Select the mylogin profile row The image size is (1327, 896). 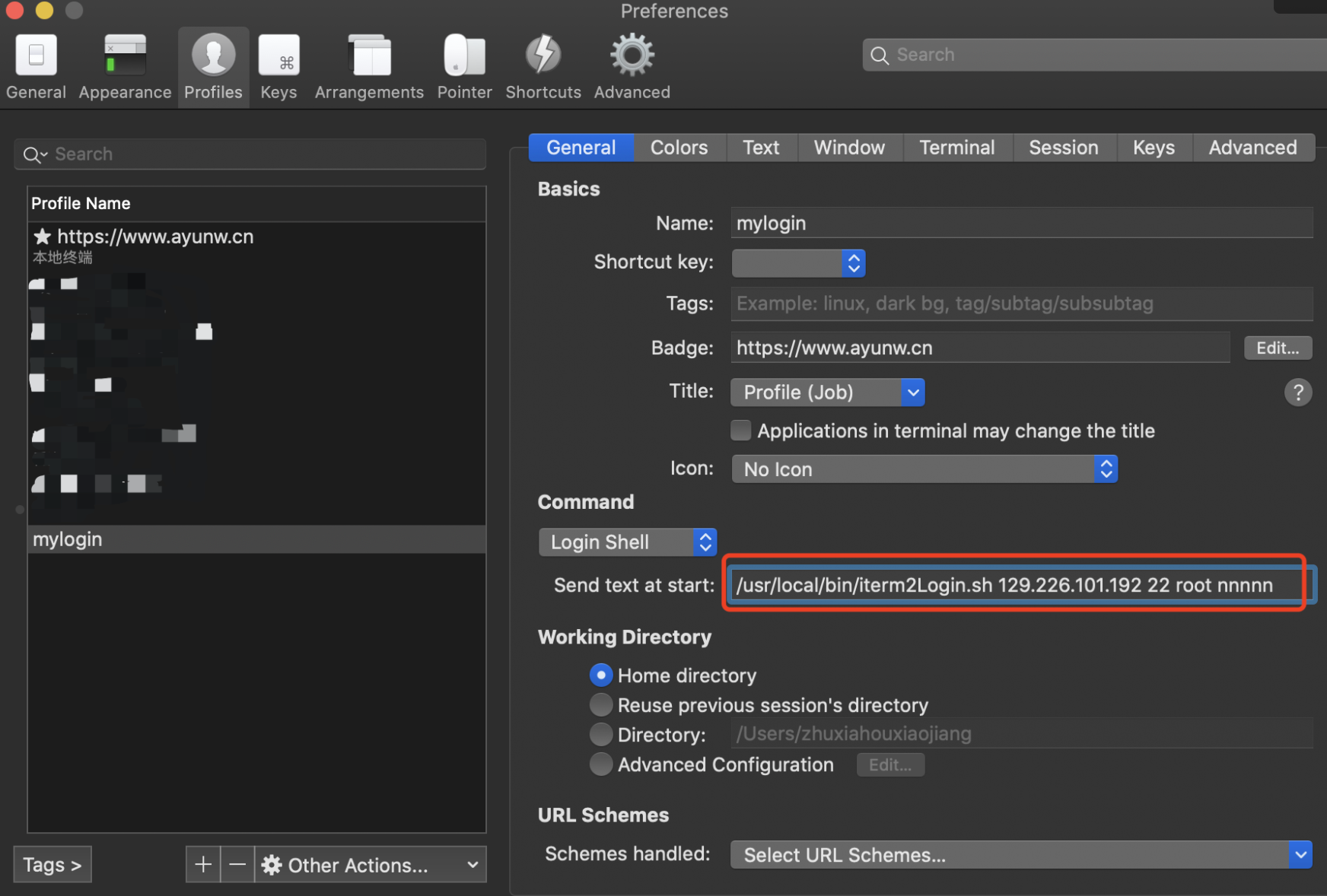pos(257,539)
